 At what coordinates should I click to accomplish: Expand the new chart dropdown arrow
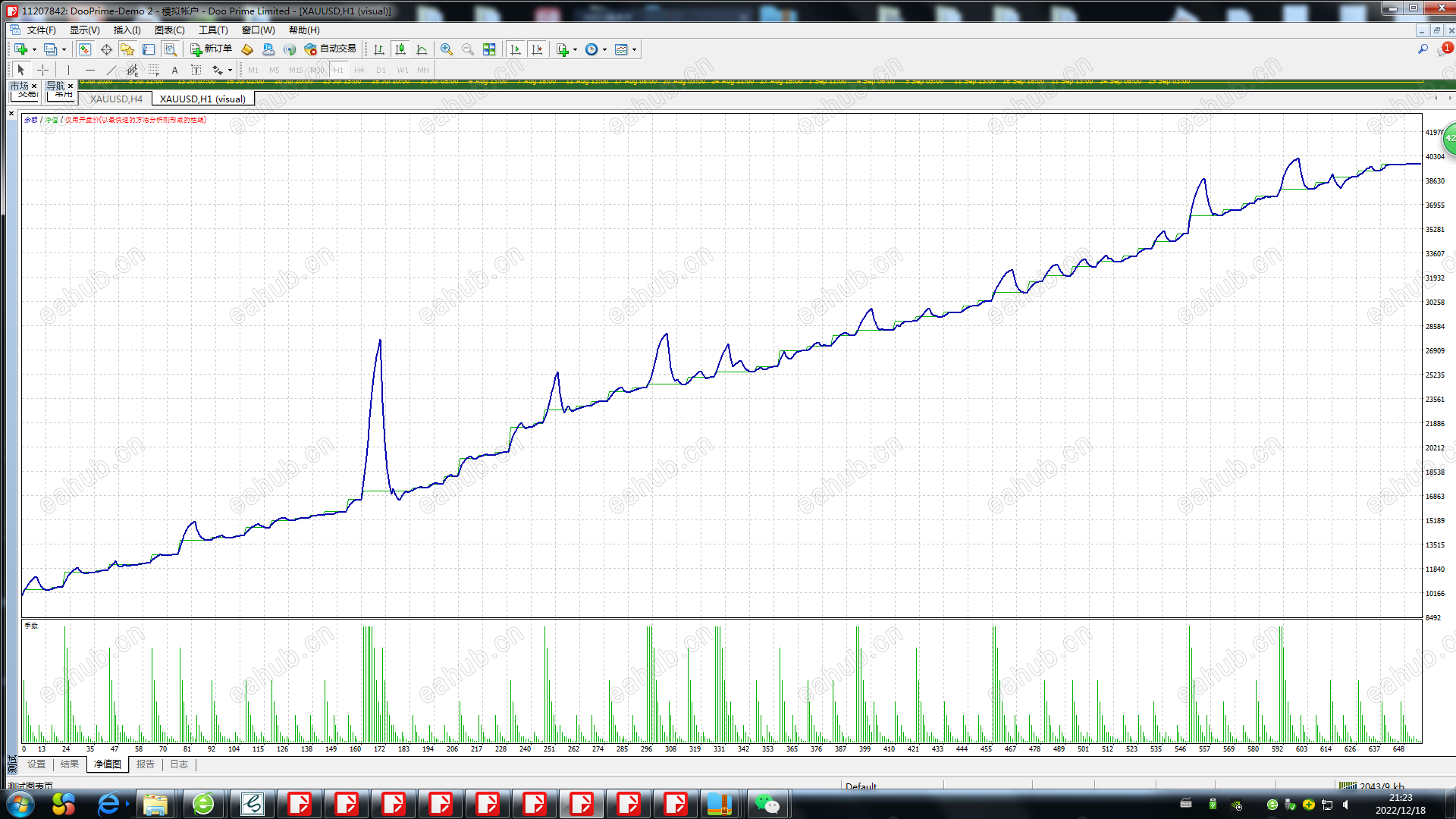(x=34, y=49)
